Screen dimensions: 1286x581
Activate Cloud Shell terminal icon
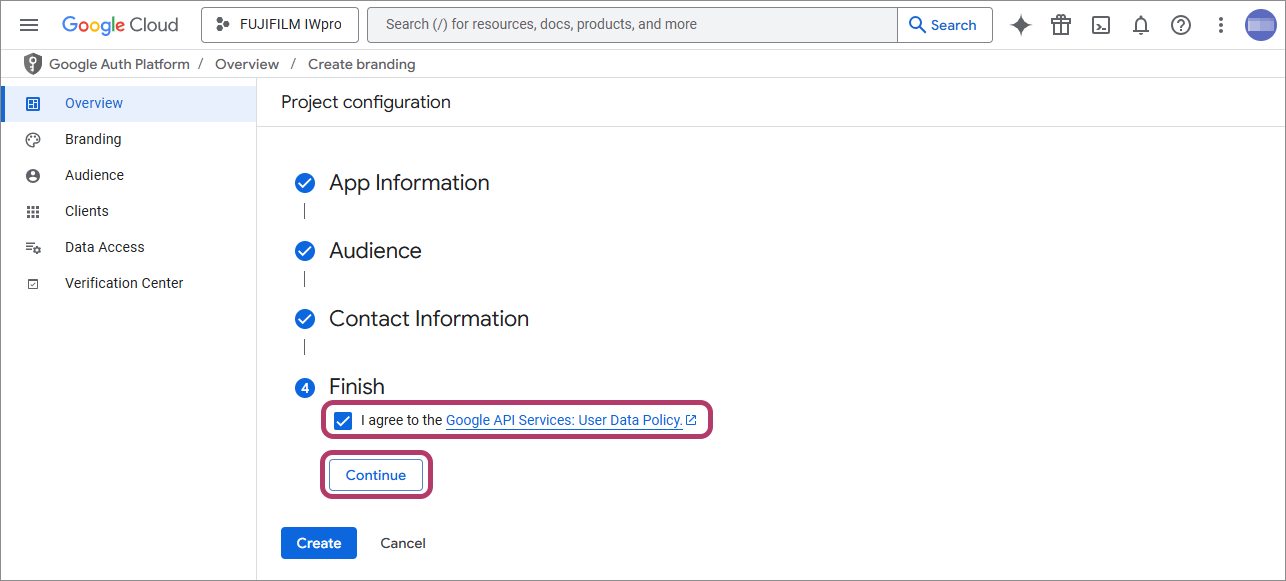pos(1101,25)
